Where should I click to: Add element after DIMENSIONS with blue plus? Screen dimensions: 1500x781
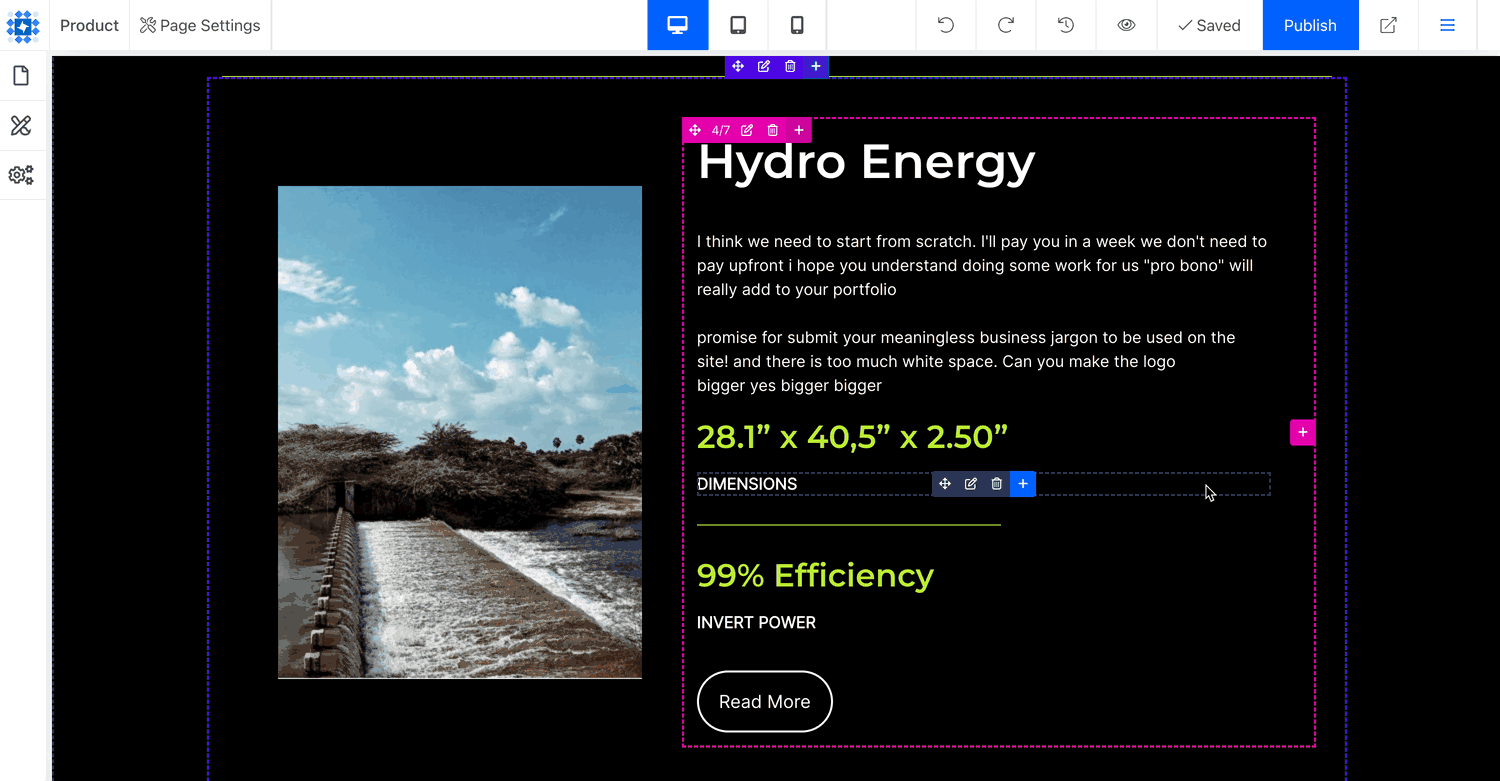click(x=1023, y=484)
